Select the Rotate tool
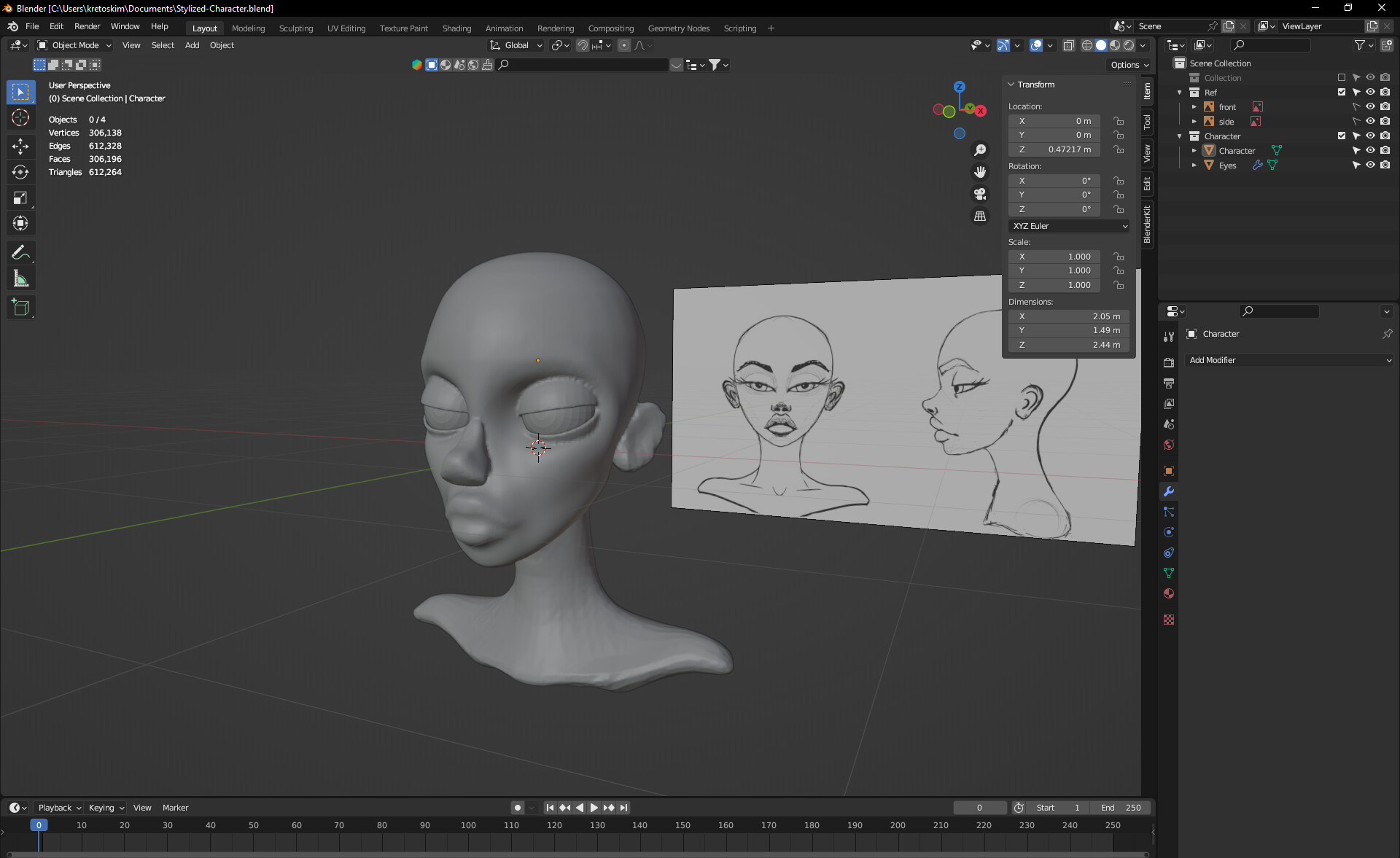The image size is (1400, 858). click(20, 172)
